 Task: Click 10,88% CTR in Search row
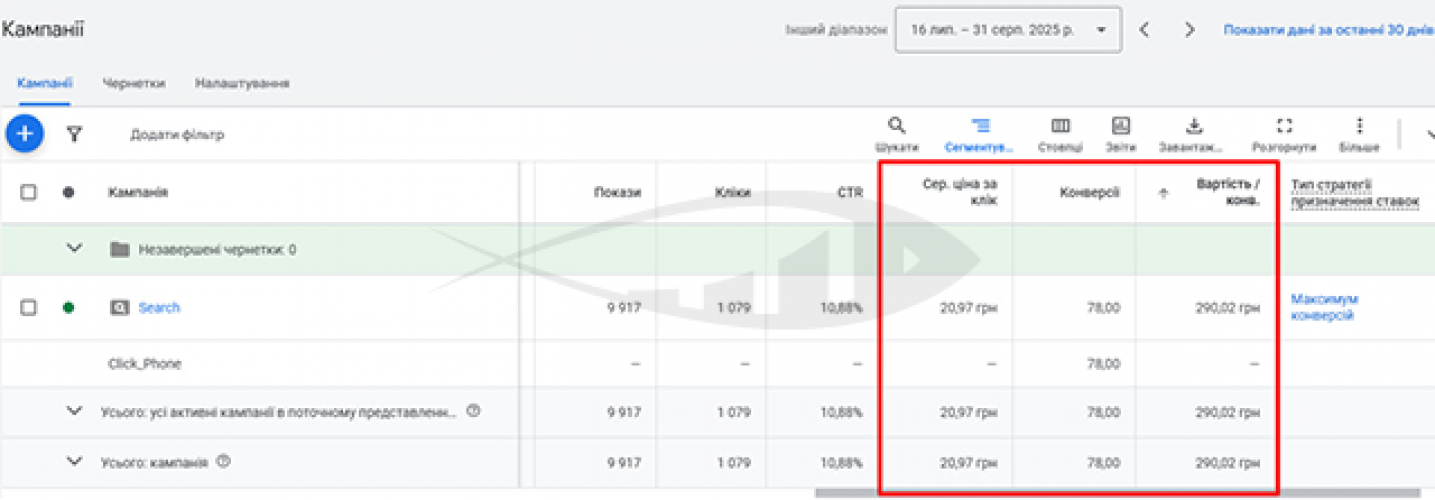(x=842, y=308)
